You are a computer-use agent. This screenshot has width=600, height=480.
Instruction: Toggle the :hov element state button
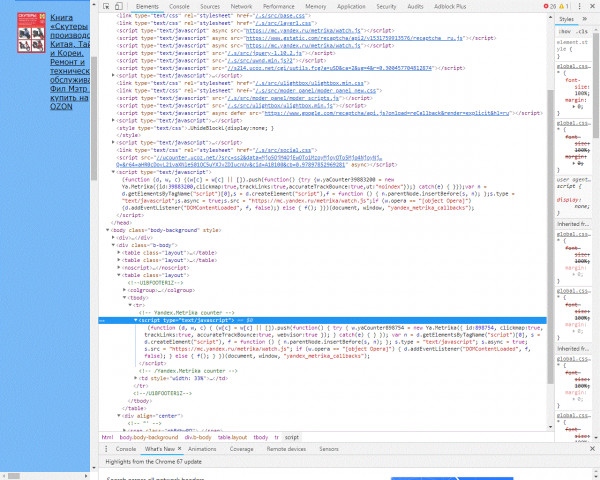coord(565,31)
